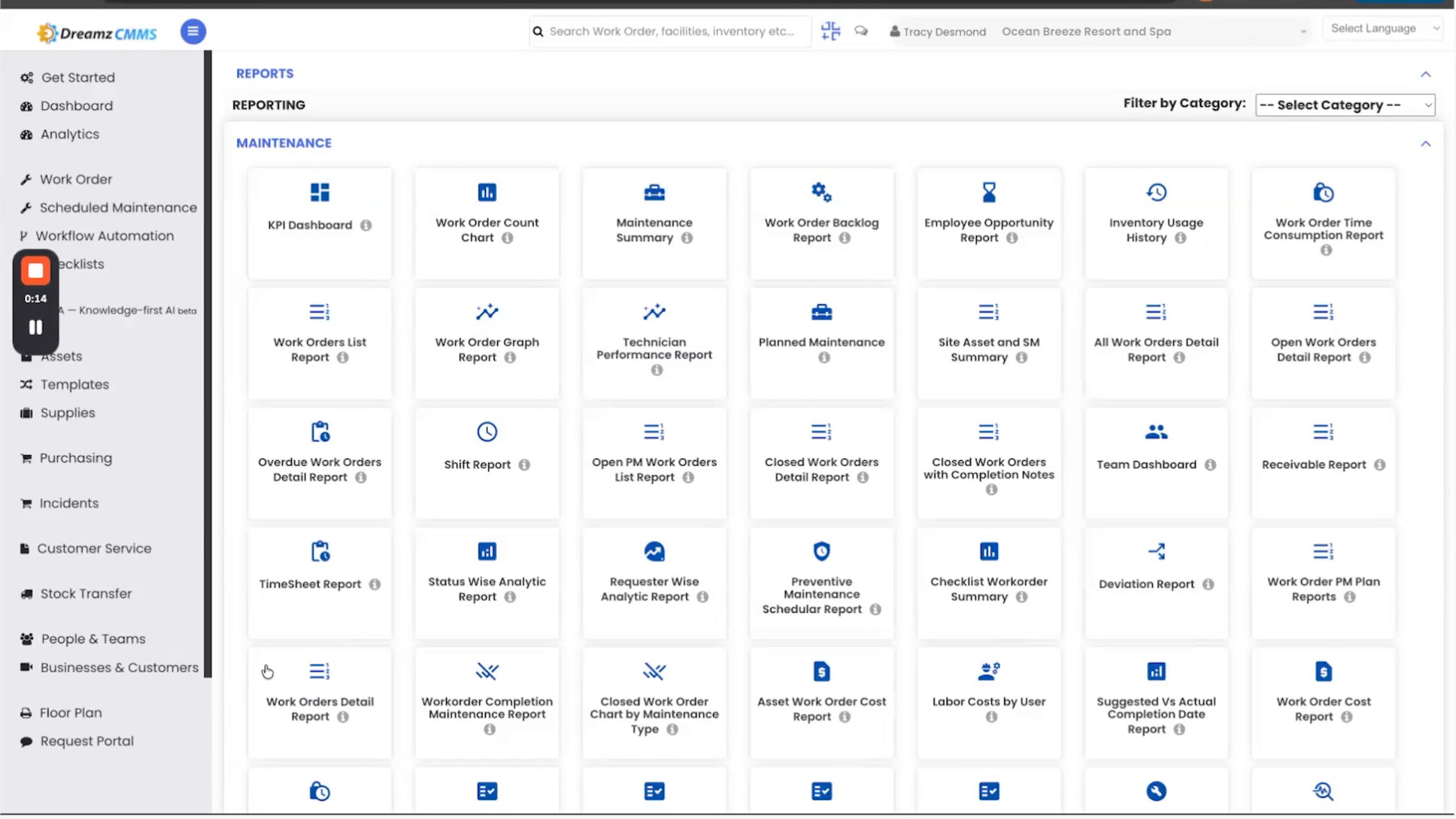1456x819 pixels.
Task: Open Purchasing in the sidebar
Action: [76, 458]
